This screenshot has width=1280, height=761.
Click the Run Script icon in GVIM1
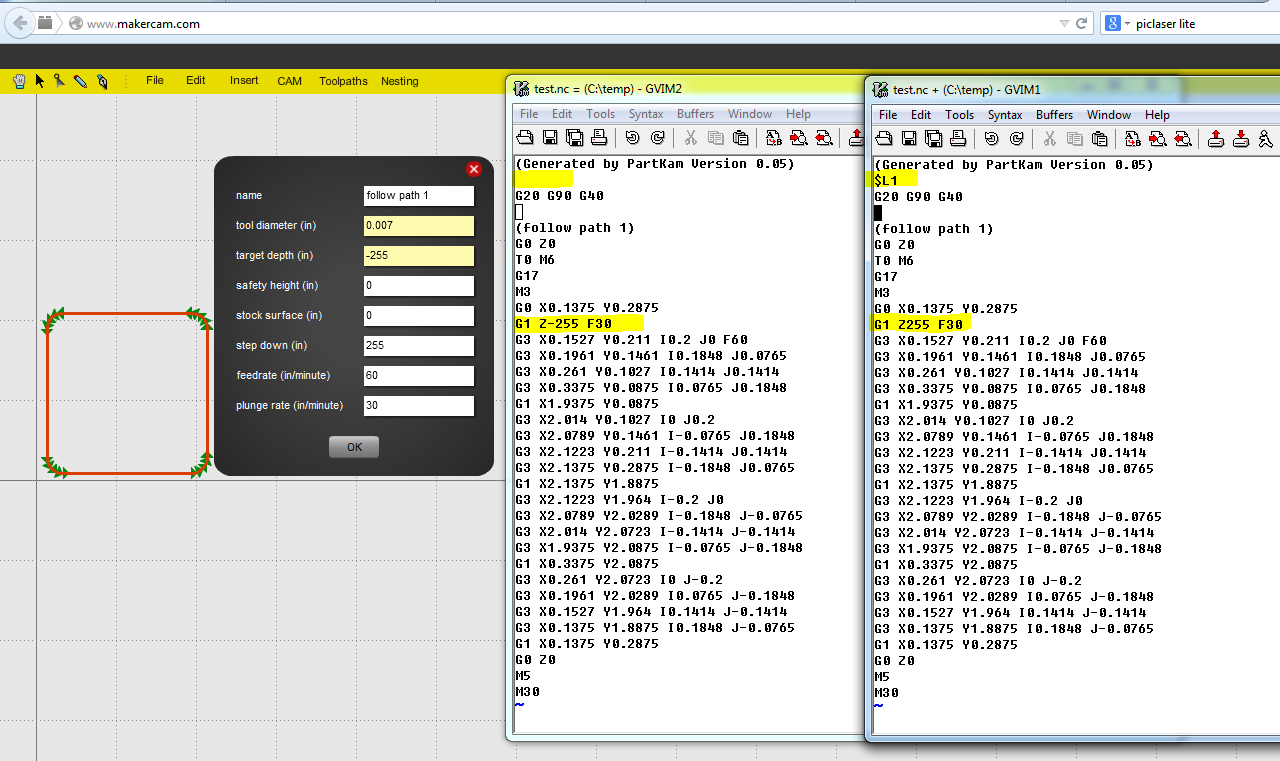coord(1265,139)
